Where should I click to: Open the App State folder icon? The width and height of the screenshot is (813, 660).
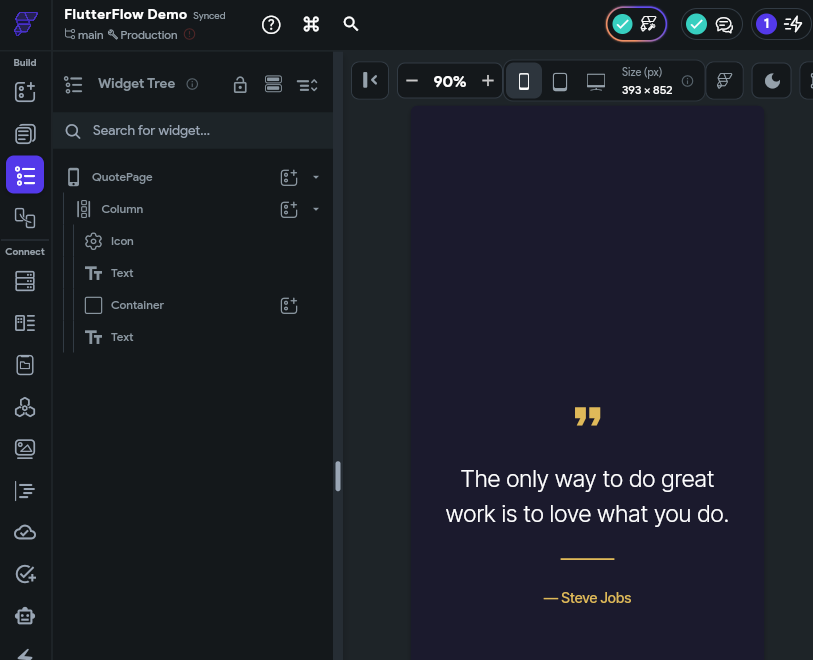tap(25, 365)
